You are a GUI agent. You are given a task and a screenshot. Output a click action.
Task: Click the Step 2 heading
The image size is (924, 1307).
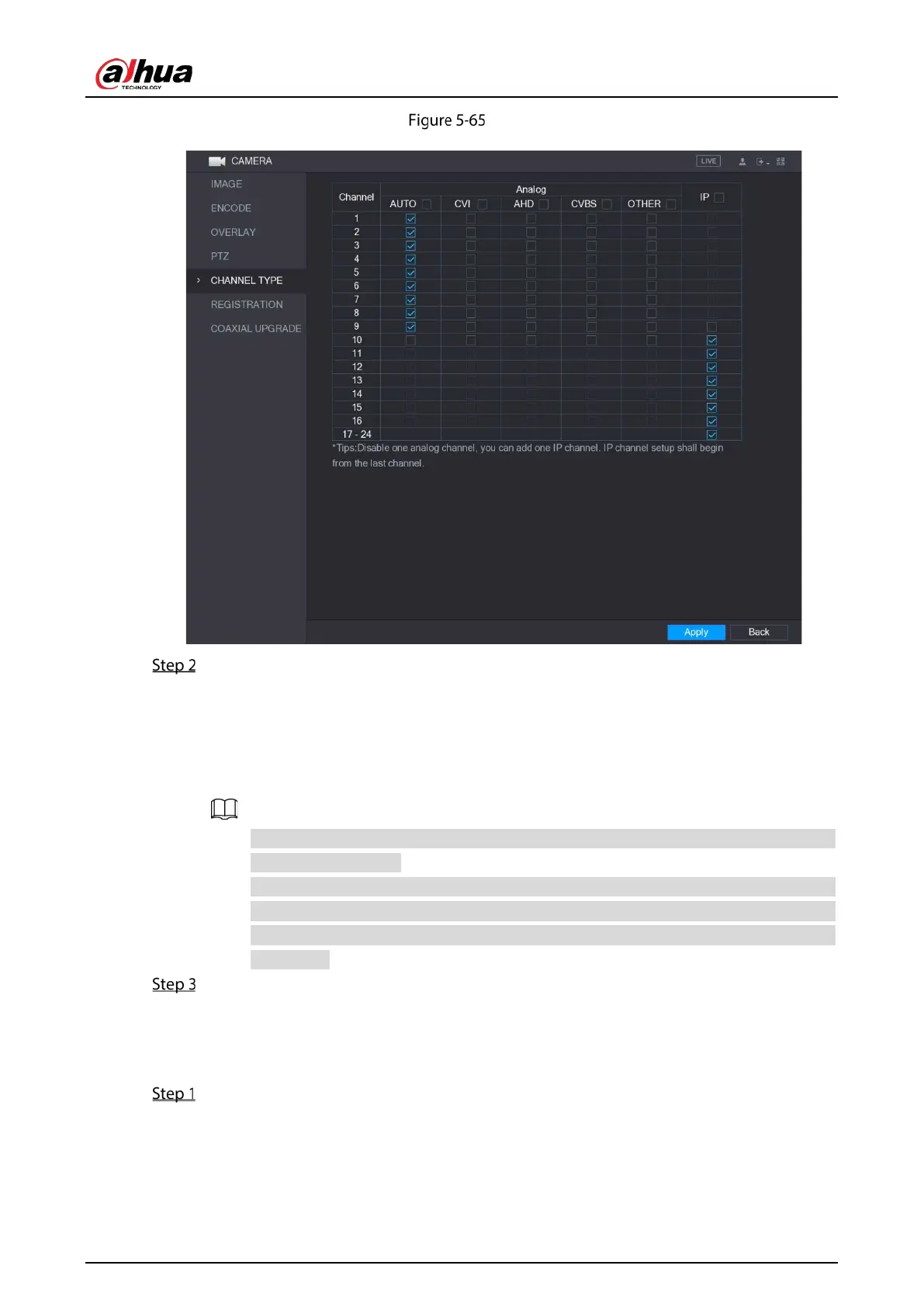174,665
